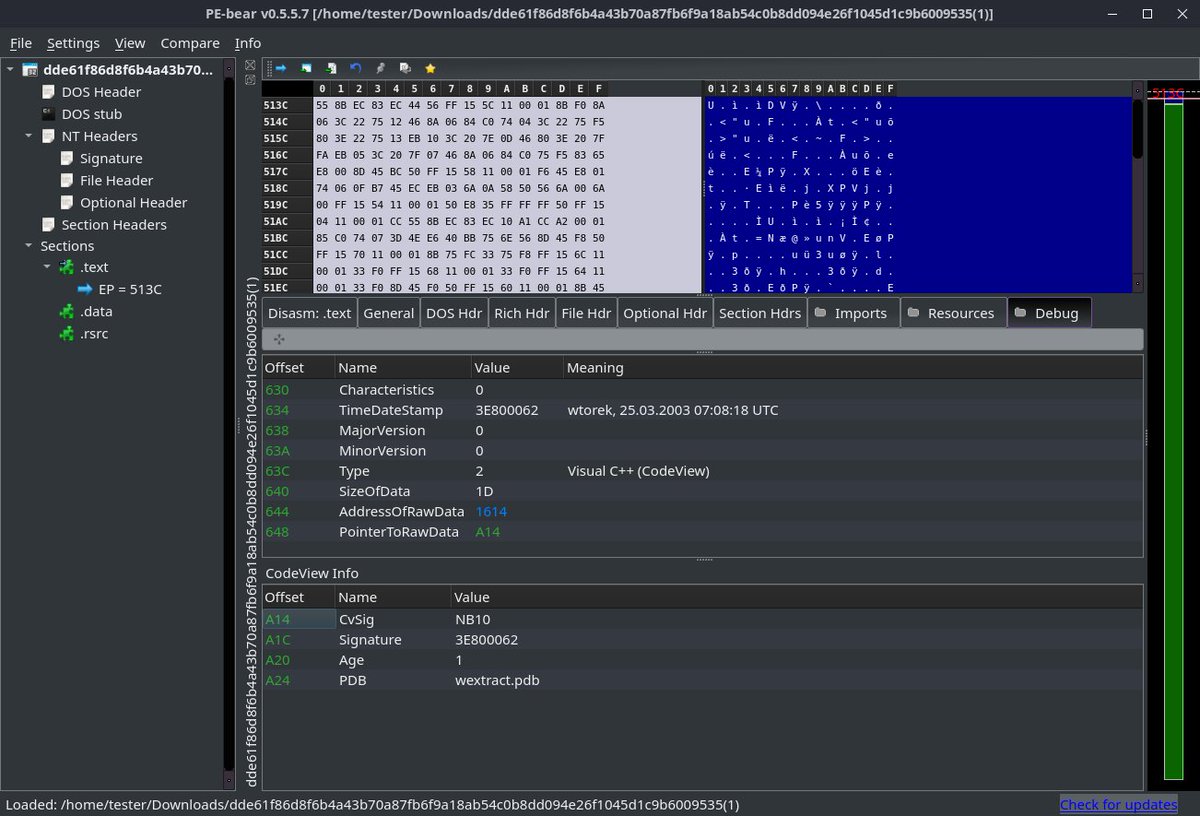Click the TimeDateStamp value 3E800062
The height and width of the screenshot is (816, 1200).
click(x=507, y=410)
